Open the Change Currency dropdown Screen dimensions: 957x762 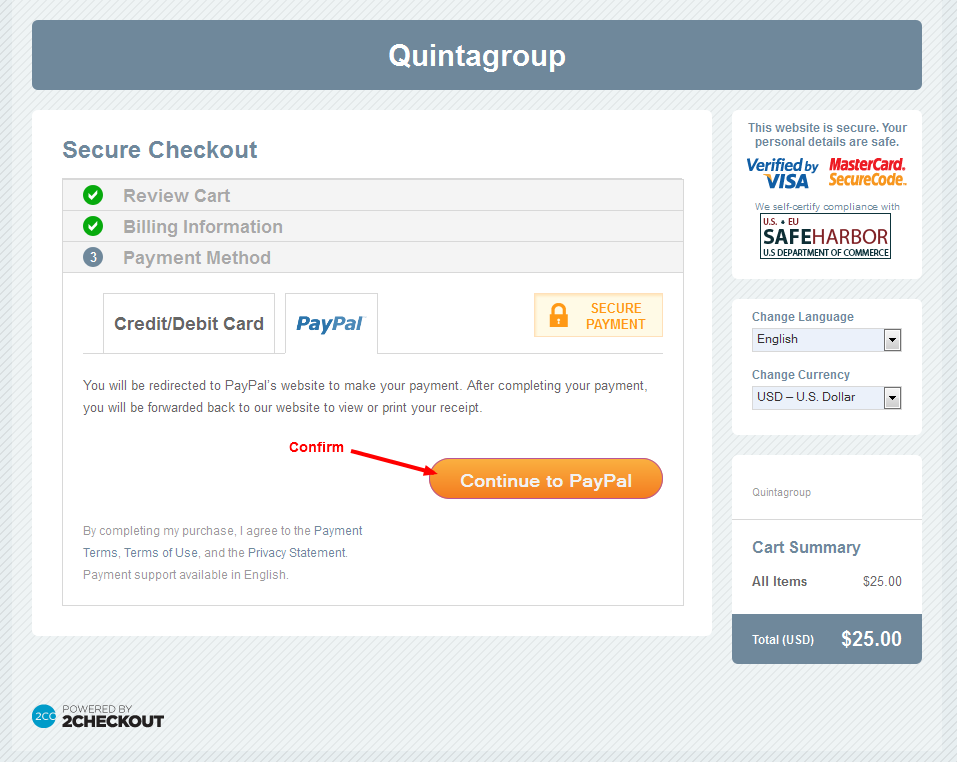coord(826,398)
